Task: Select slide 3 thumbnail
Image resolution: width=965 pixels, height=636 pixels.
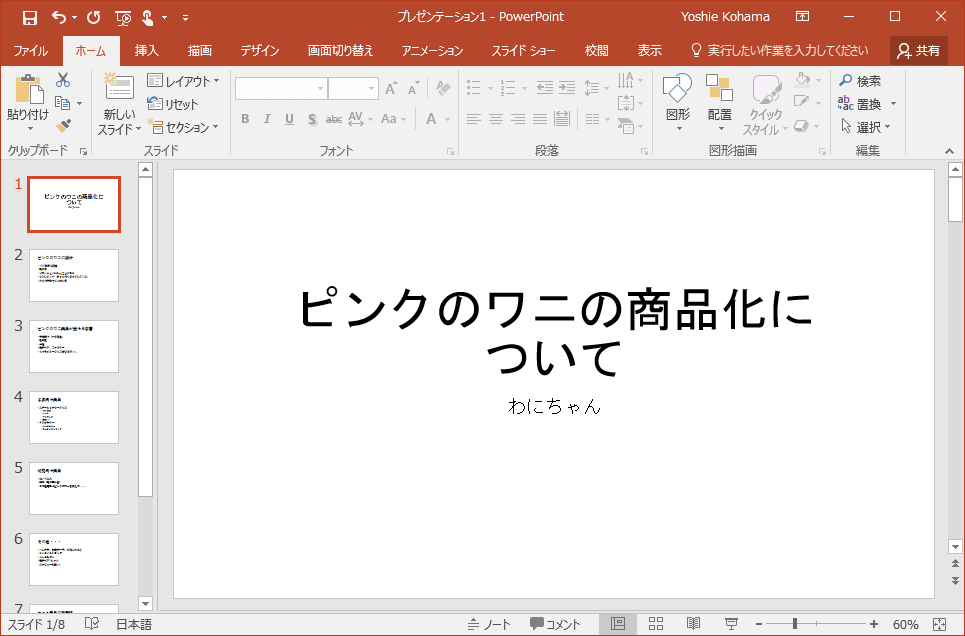Action: pyautogui.click(x=74, y=346)
